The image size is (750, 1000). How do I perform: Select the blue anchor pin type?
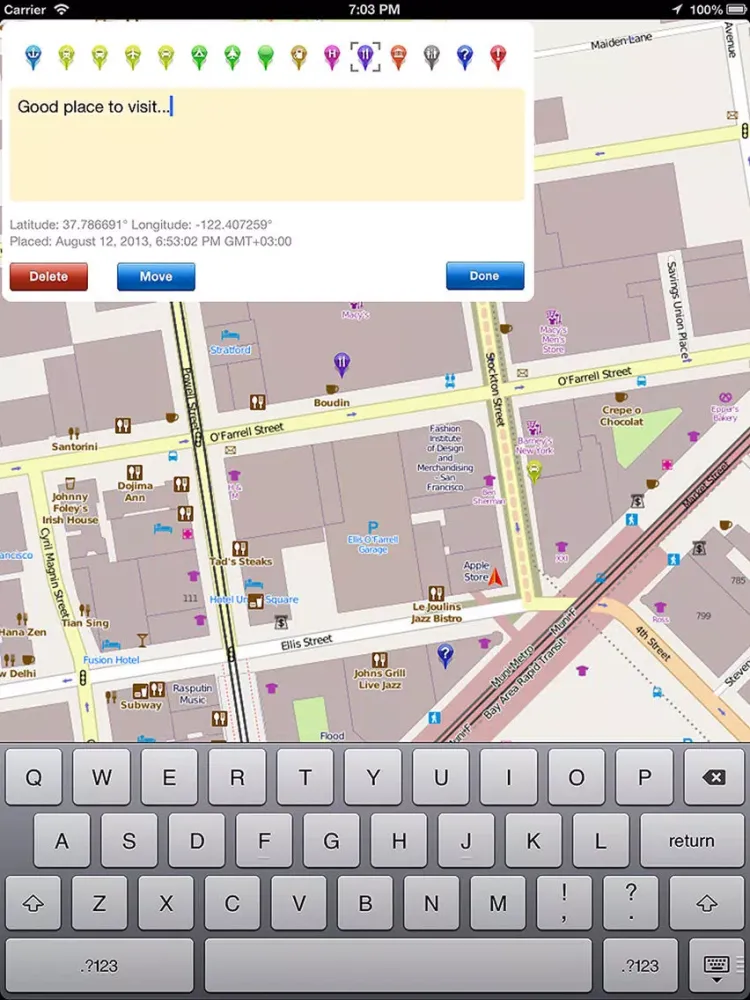(33, 57)
